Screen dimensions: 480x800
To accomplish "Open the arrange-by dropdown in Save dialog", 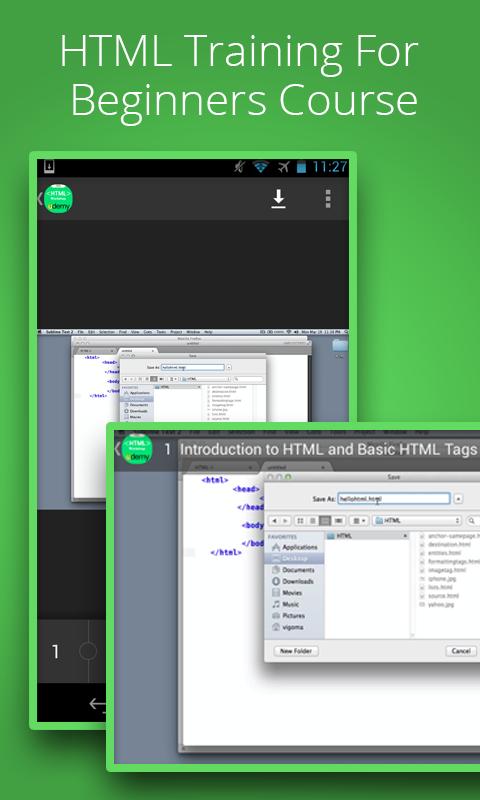I will pos(359,520).
